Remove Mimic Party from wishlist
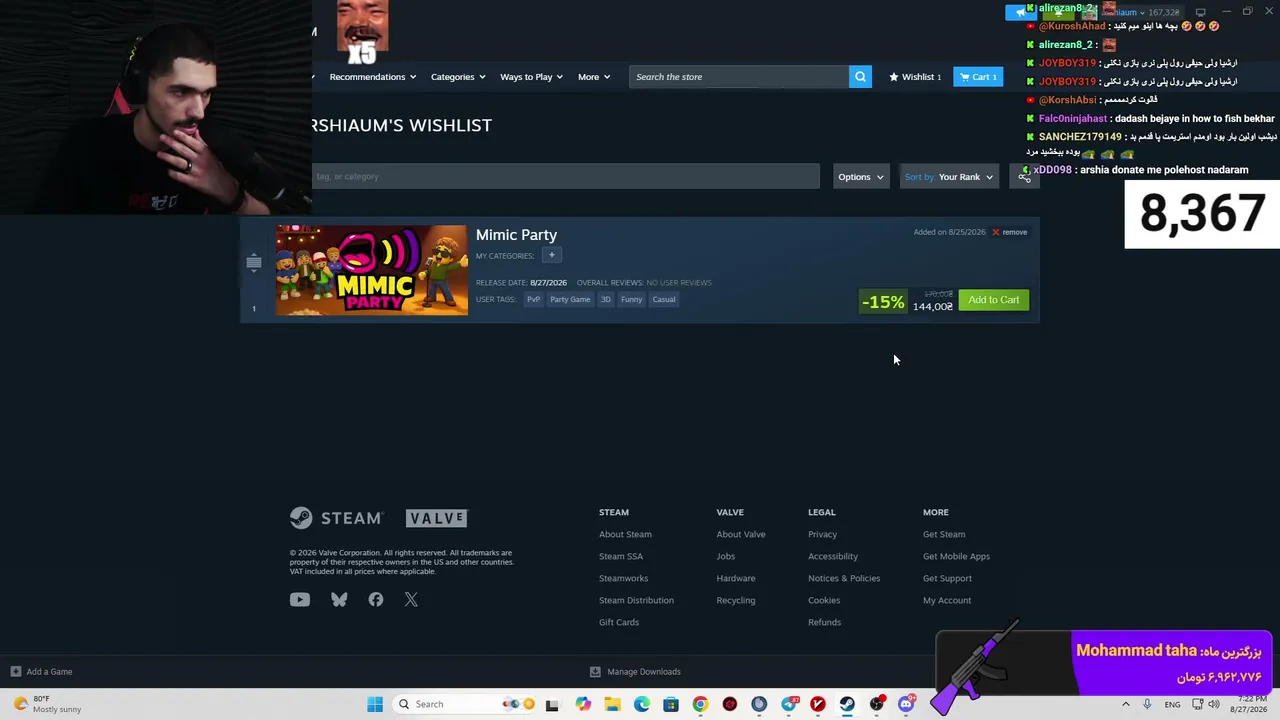1280x720 pixels. [1009, 232]
